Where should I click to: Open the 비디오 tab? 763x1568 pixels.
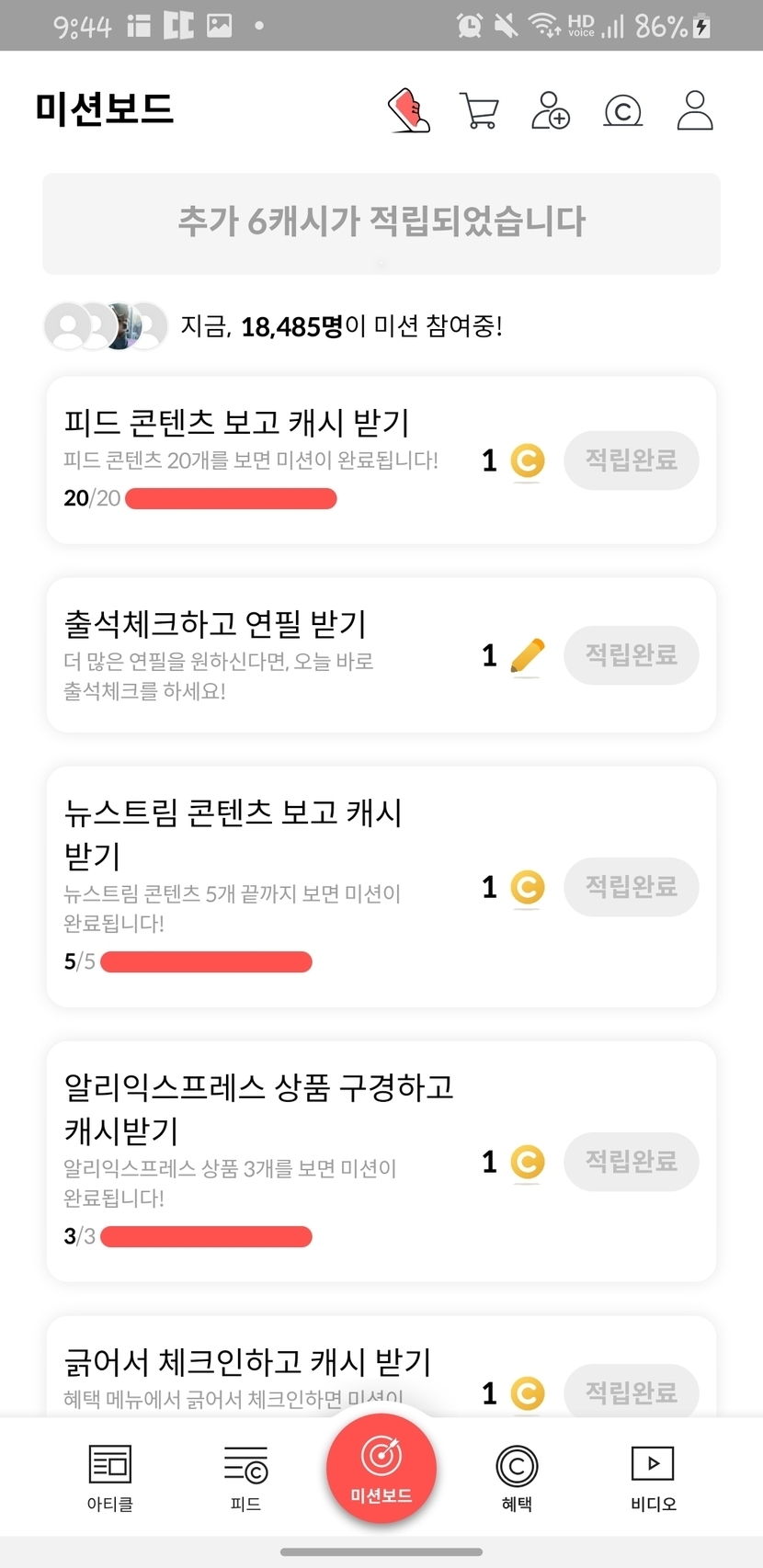(653, 1477)
